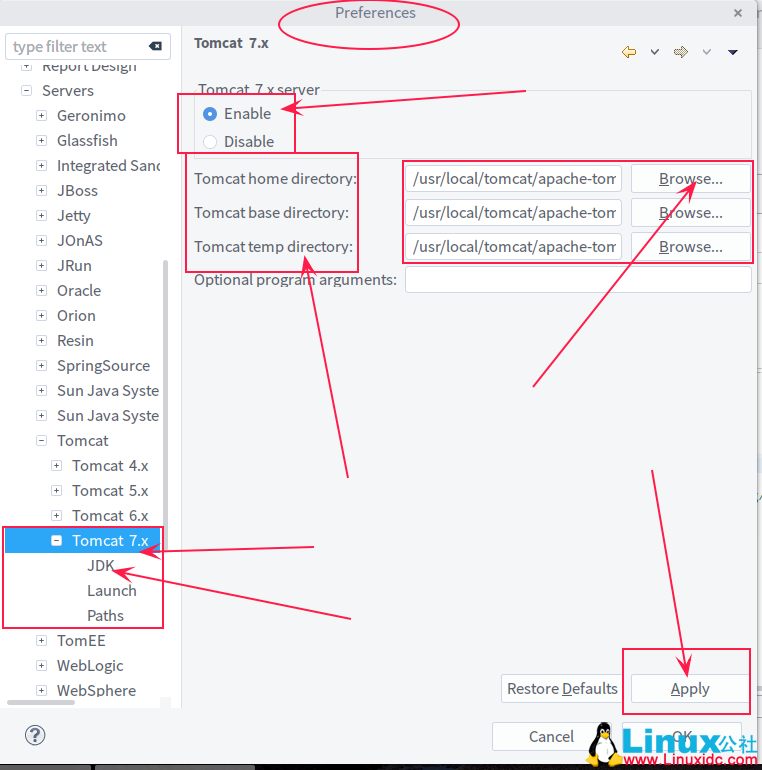This screenshot has width=762, height=770.
Task: Click the Optional program arguments field
Action: (x=577, y=280)
